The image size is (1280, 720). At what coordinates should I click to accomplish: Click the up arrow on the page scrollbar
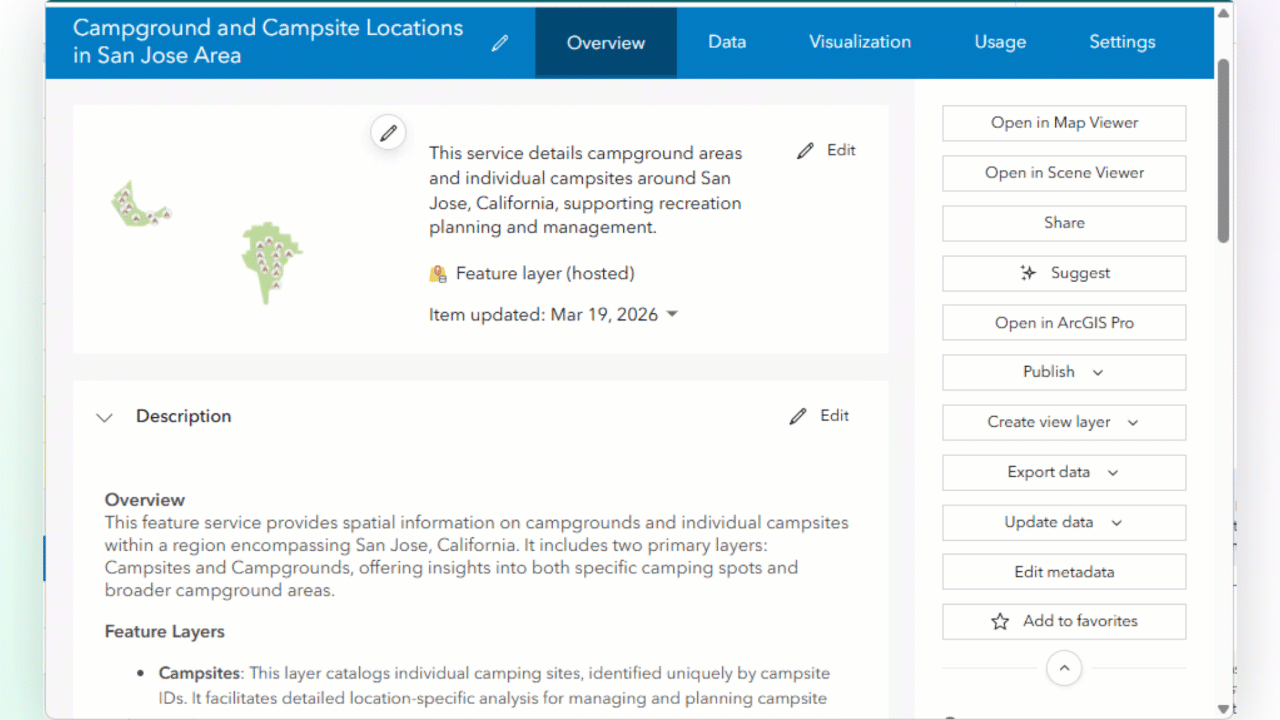click(1222, 12)
